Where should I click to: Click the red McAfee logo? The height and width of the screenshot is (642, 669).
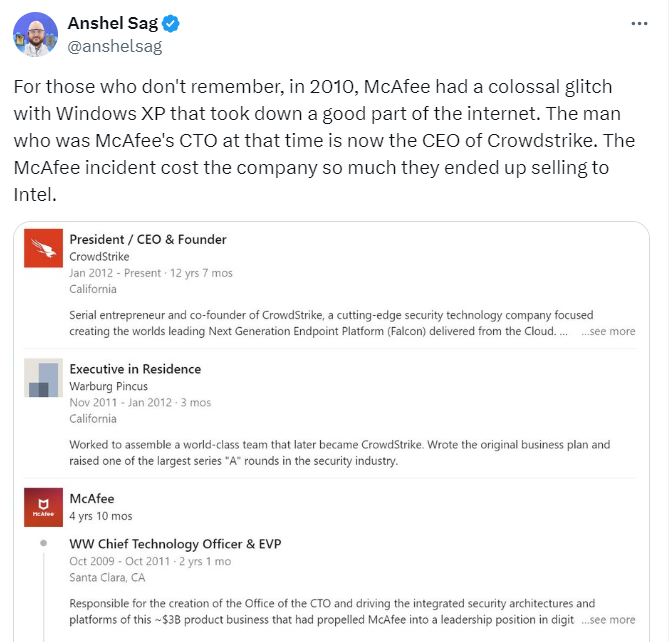coord(43,507)
